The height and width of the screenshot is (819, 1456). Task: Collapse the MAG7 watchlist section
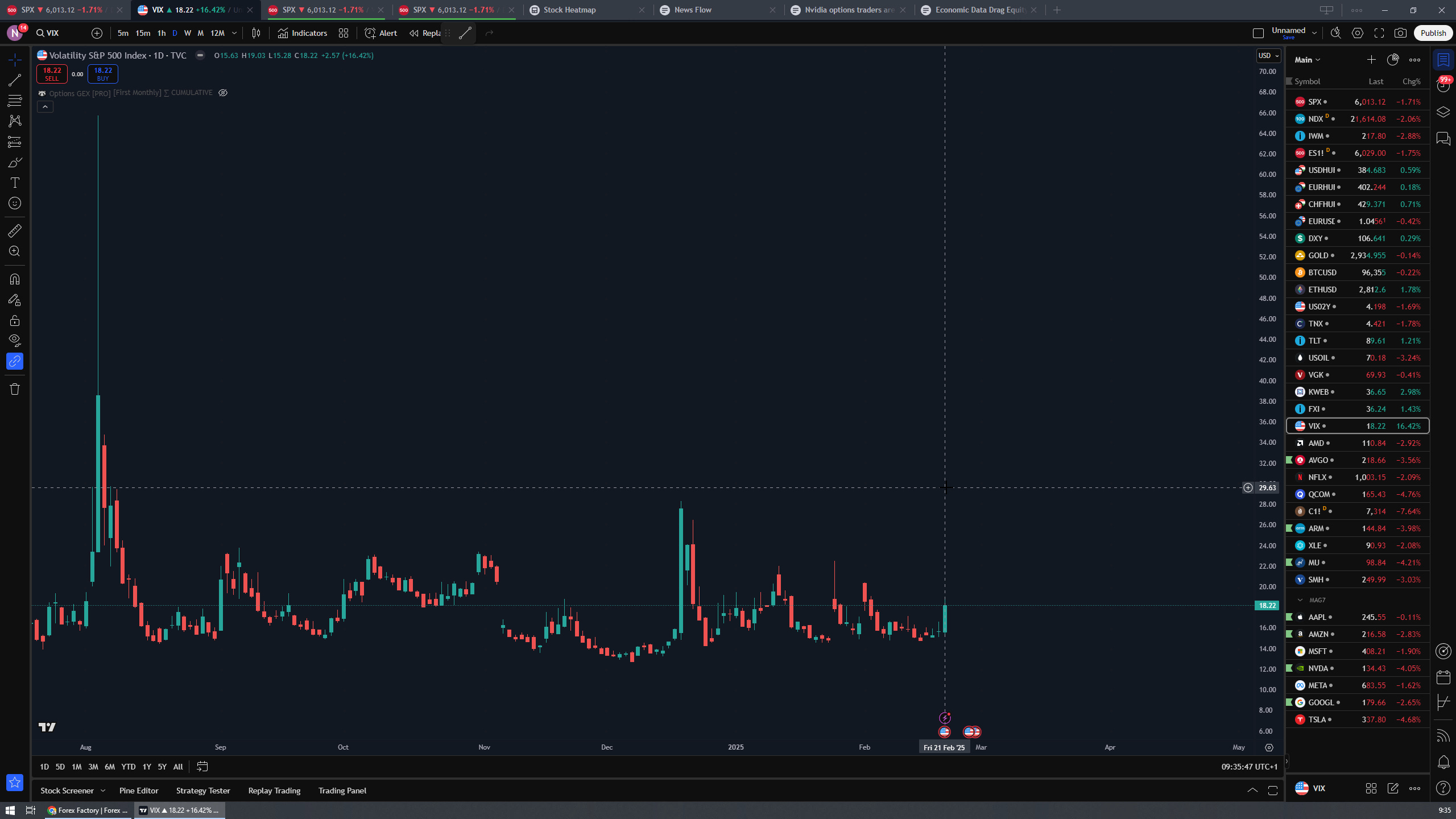point(1300,600)
